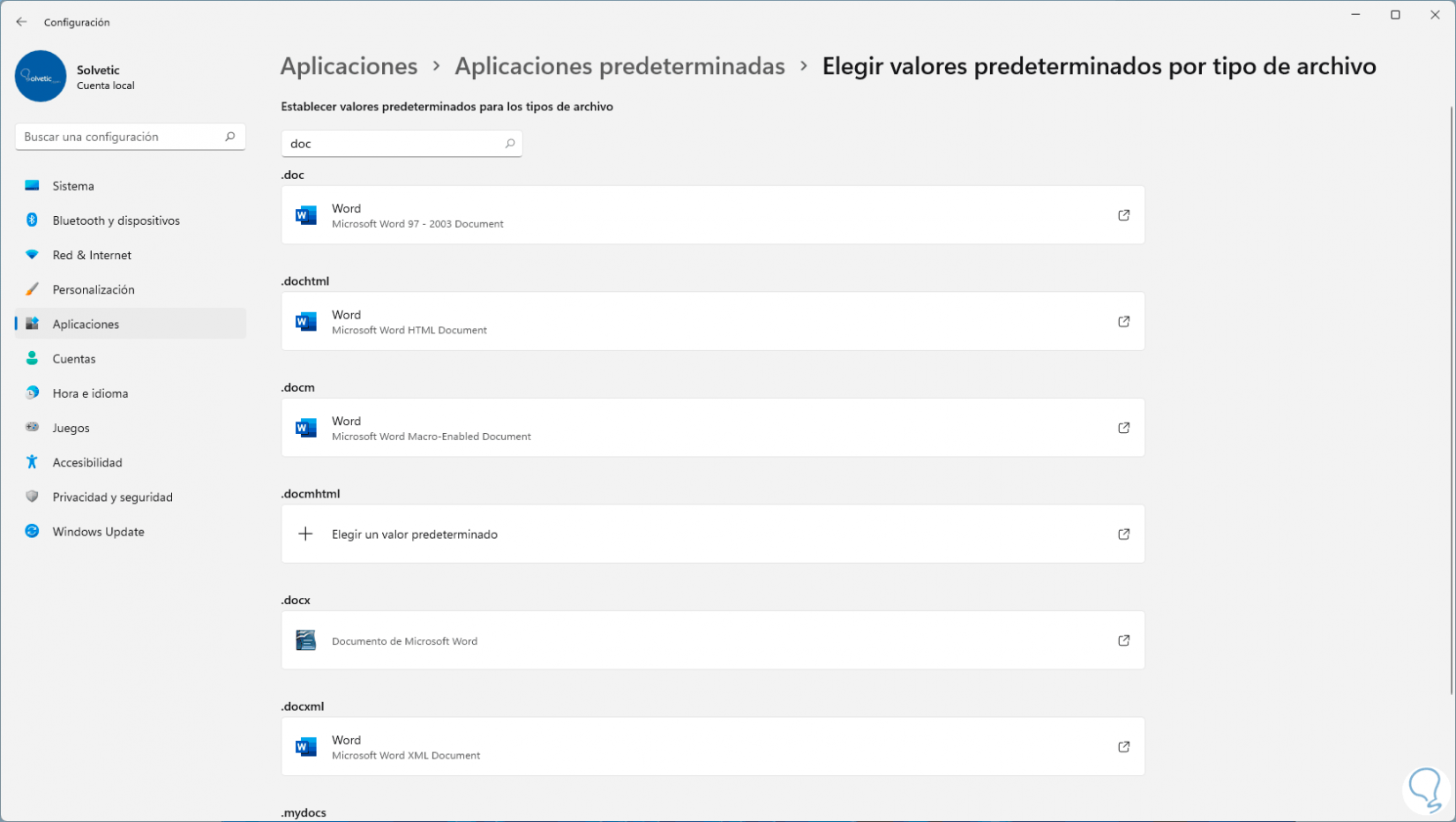Click the open-external icon in .dochtml row
This screenshot has height=822, width=1456.
tap(1123, 322)
